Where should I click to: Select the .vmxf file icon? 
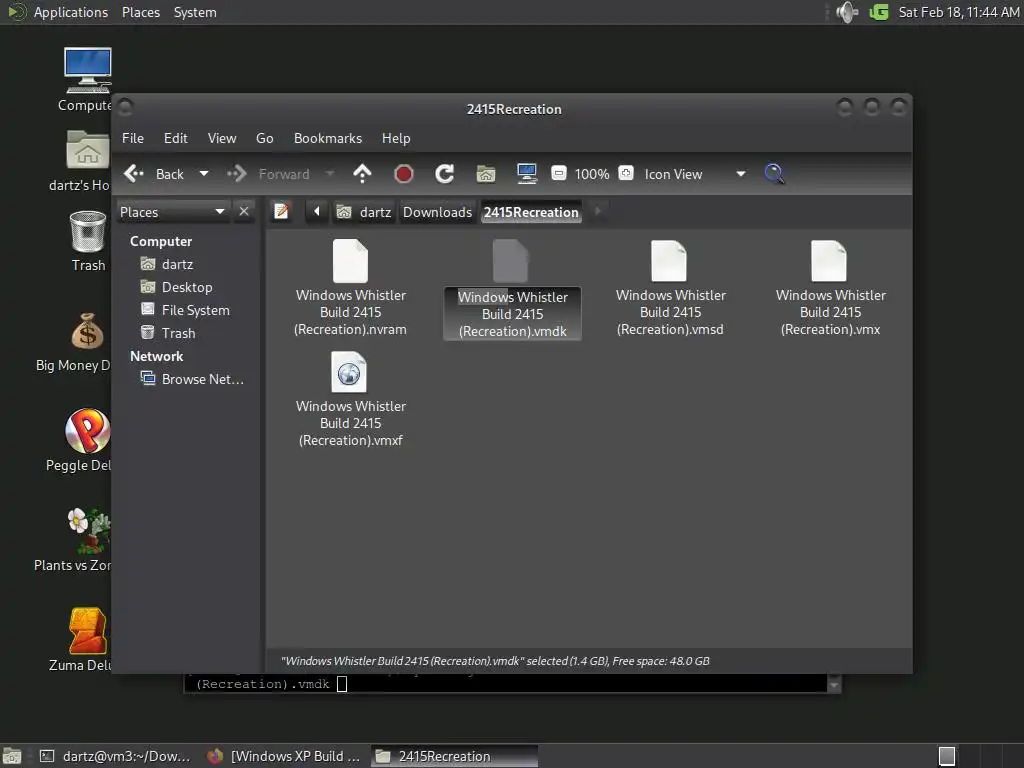pos(349,372)
